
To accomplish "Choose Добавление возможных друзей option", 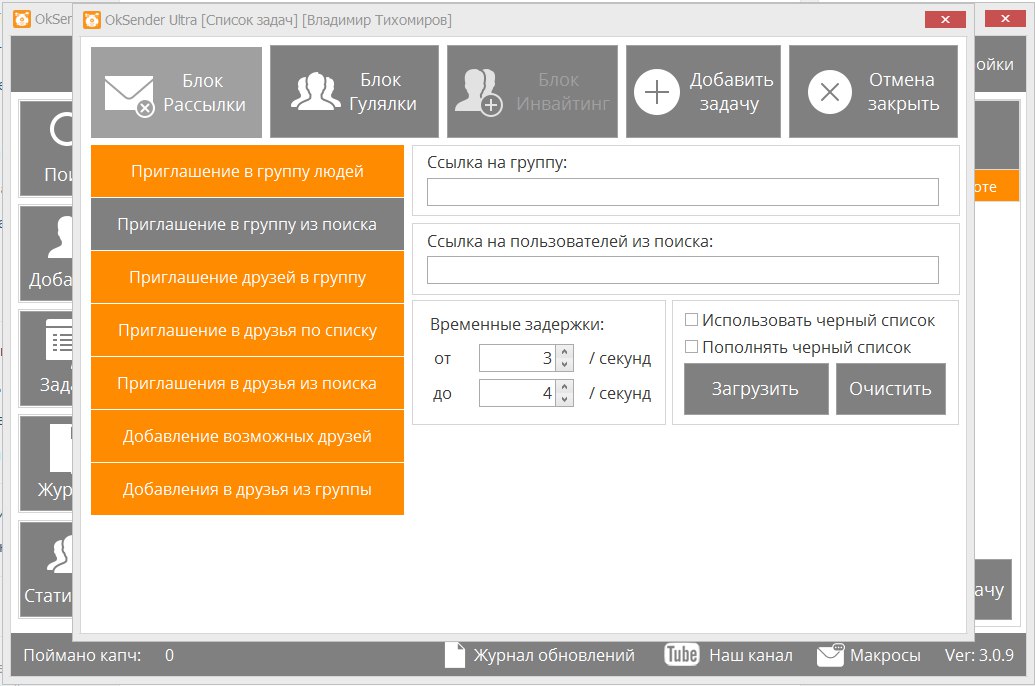I will click(x=247, y=436).
